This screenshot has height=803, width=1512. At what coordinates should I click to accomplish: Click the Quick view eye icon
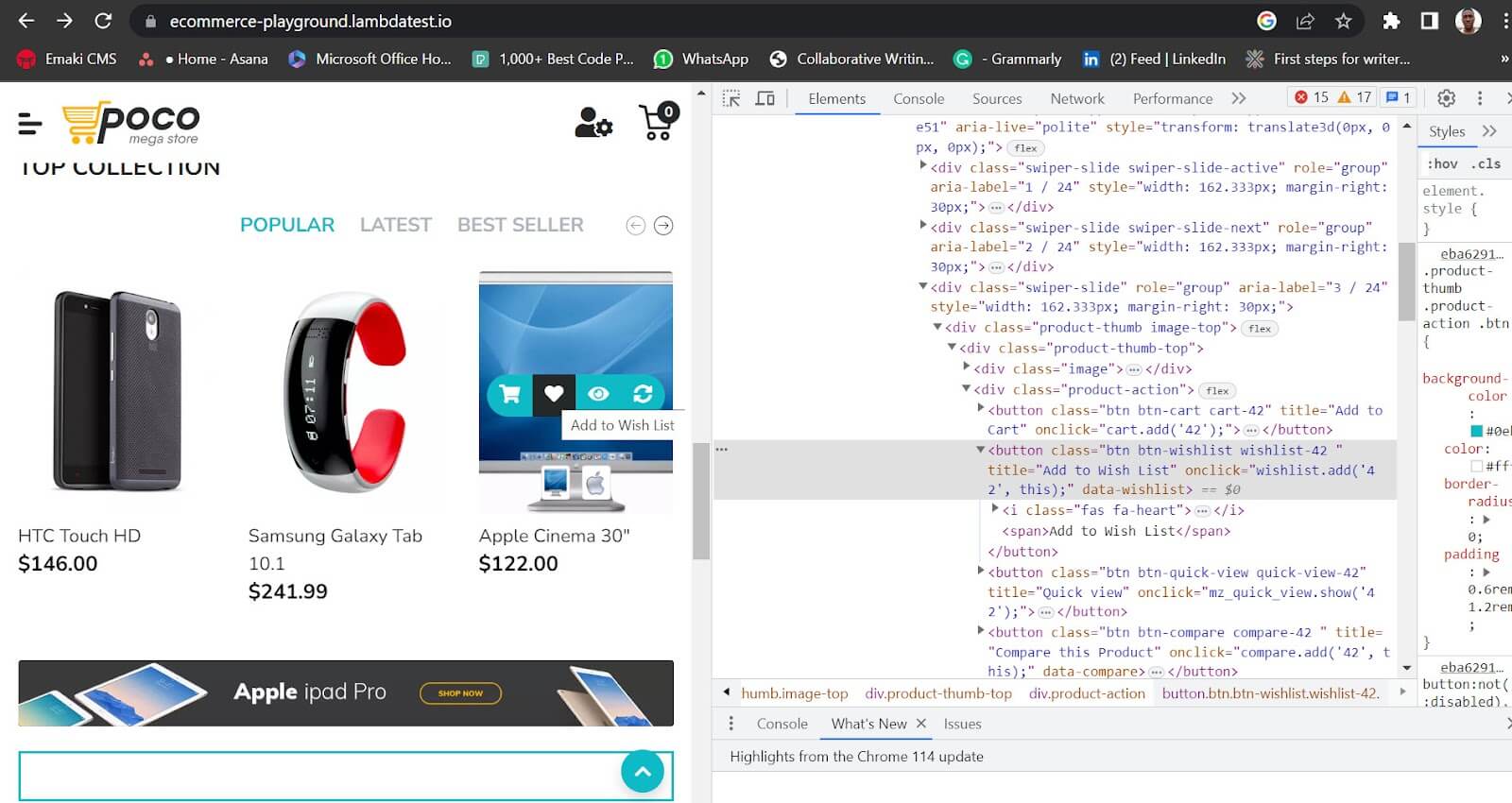[598, 394]
